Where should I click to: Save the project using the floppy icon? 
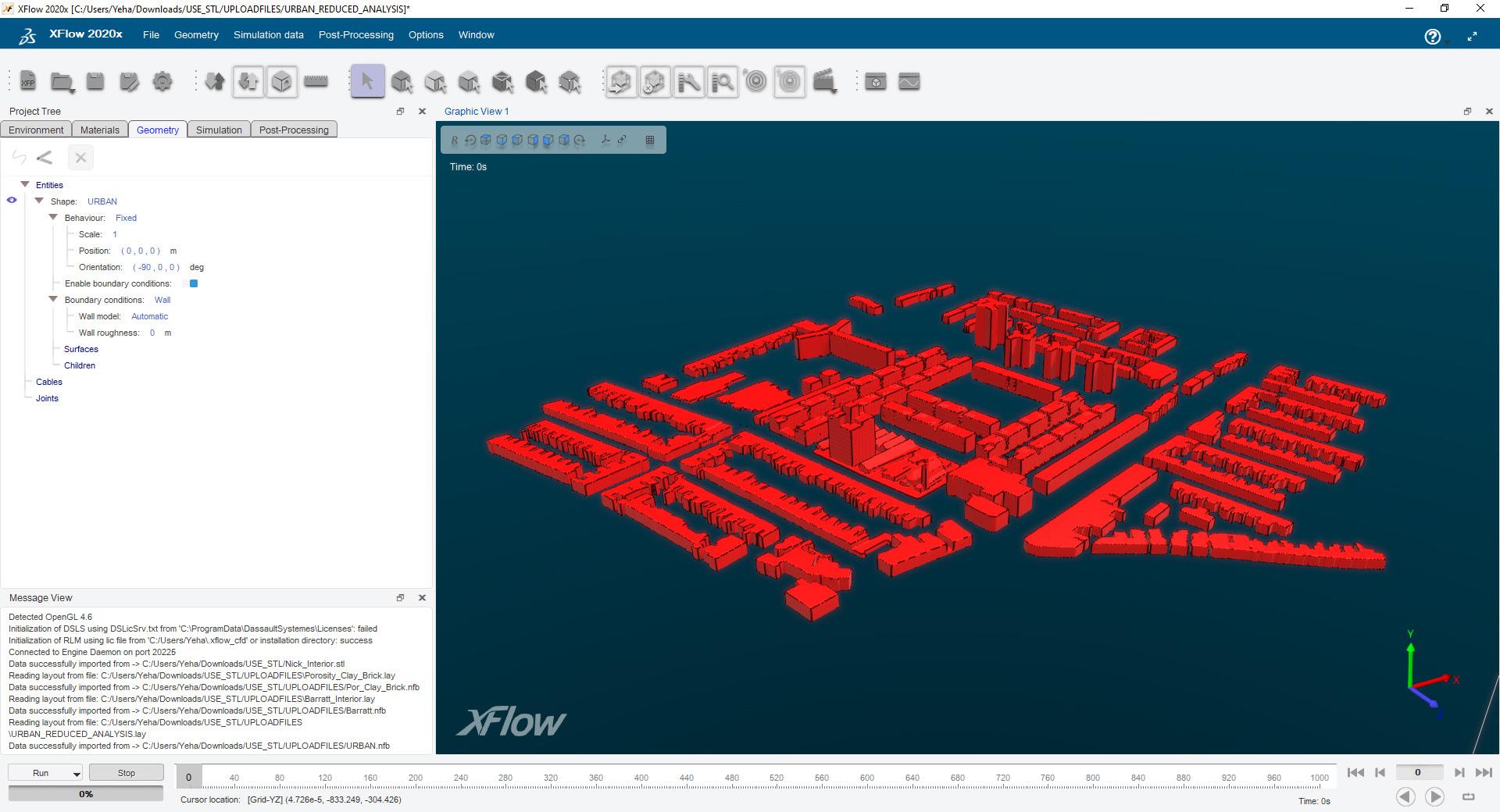[95, 81]
